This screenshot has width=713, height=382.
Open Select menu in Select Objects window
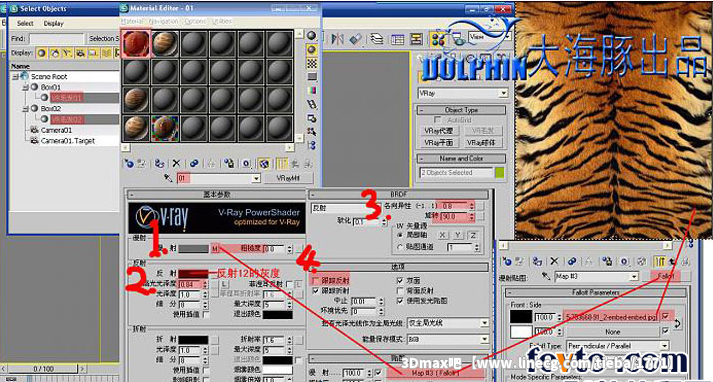click(x=25, y=23)
